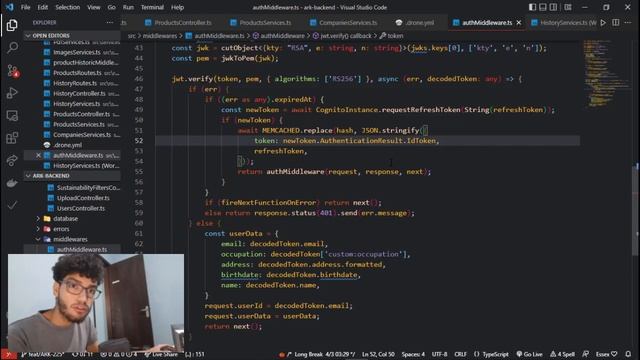Click the middlewares breadcrumb segment
Viewport: 640px width, 360px height.
160,36
